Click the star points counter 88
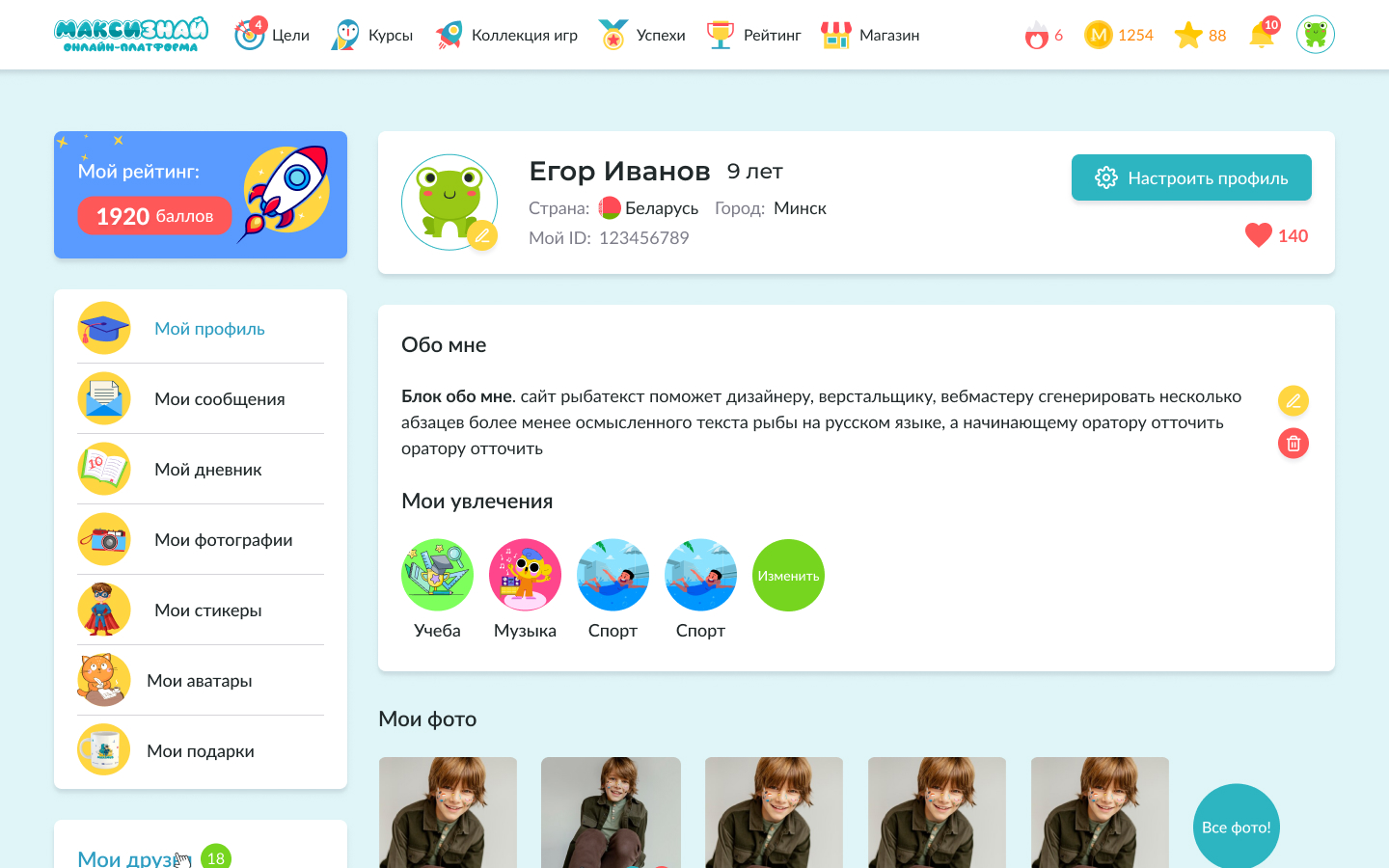This screenshot has width=1389, height=868. [x=1200, y=35]
